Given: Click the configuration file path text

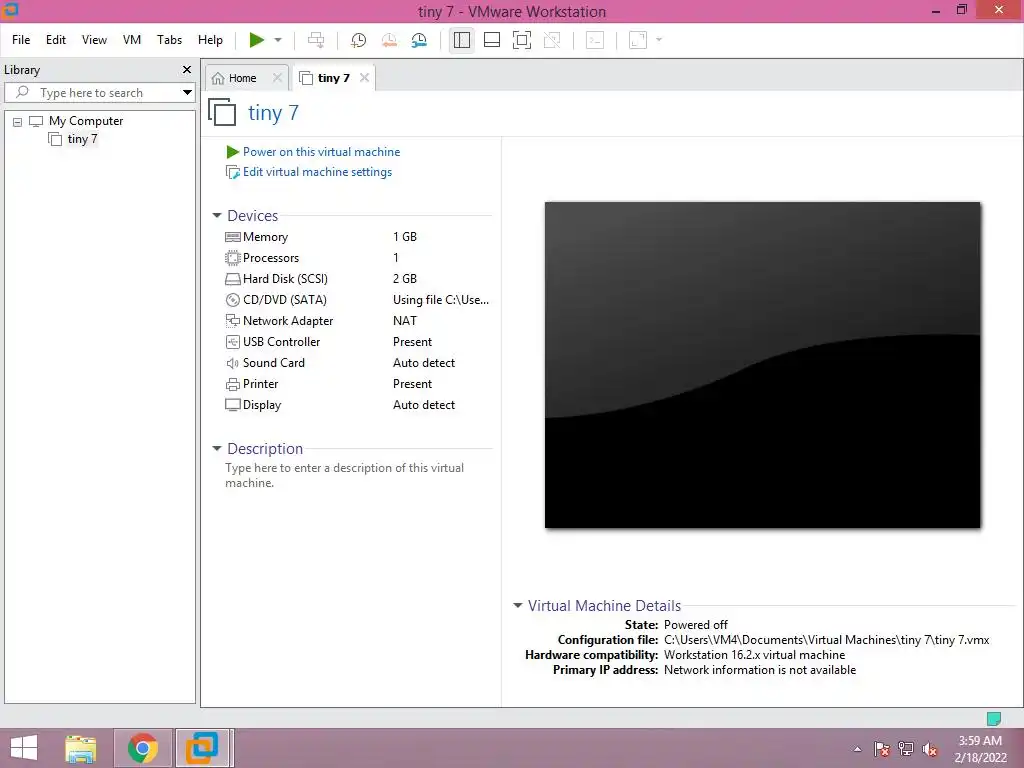Looking at the screenshot, I should click(826, 640).
